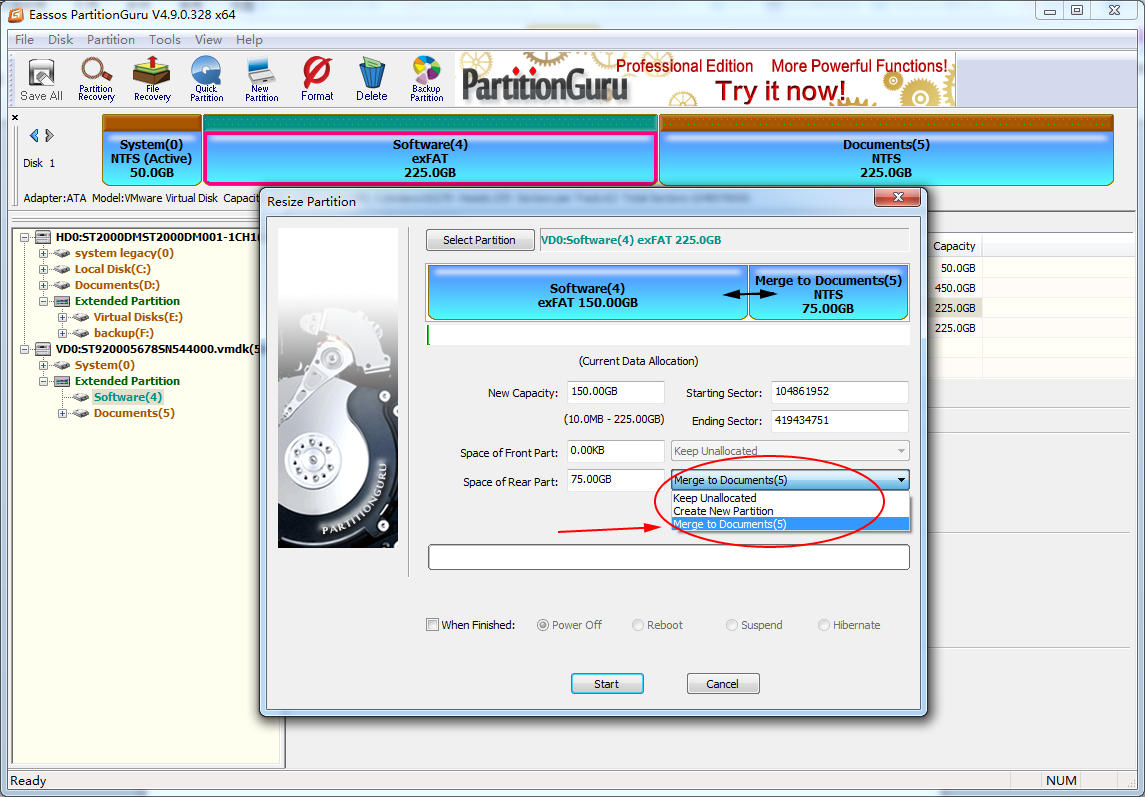Image resolution: width=1145 pixels, height=797 pixels.
Task: Open the Partition menu
Action: [x=111, y=39]
